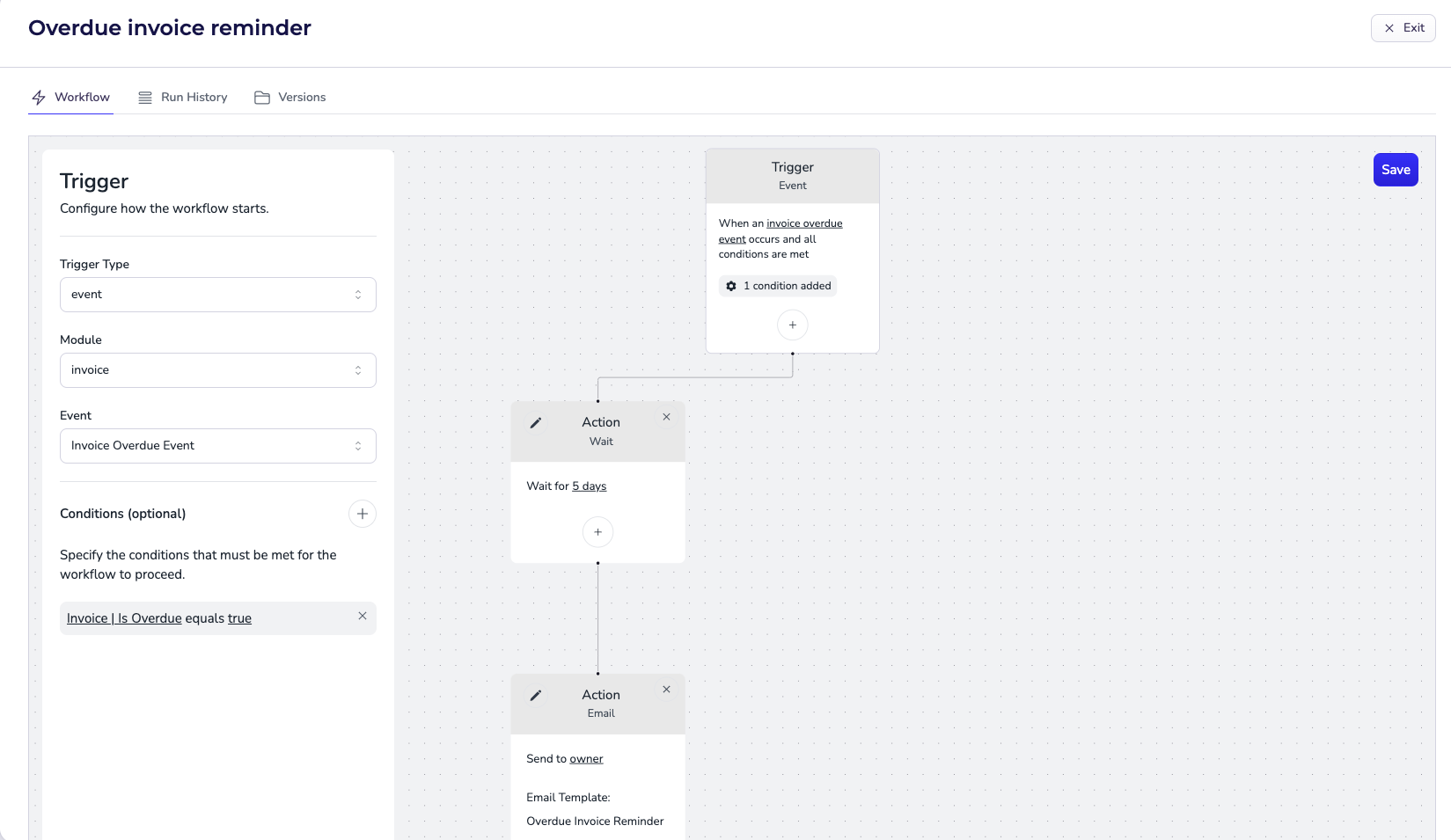Open the Trigger Type dropdown
Viewport: 1451px width, 840px height.
[x=217, y=295]
